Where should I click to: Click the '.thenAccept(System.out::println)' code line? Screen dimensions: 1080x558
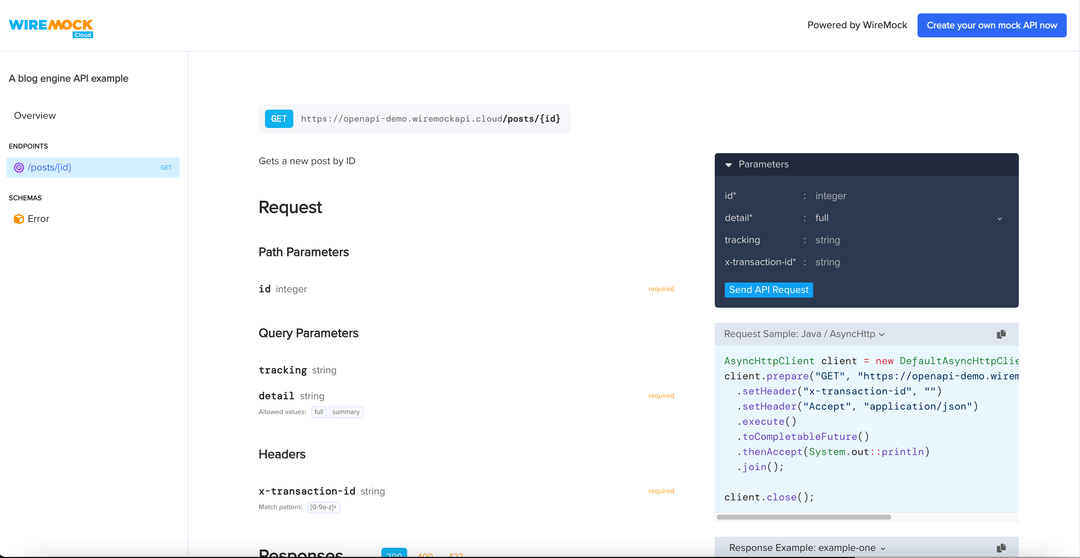tap(833, 452)
